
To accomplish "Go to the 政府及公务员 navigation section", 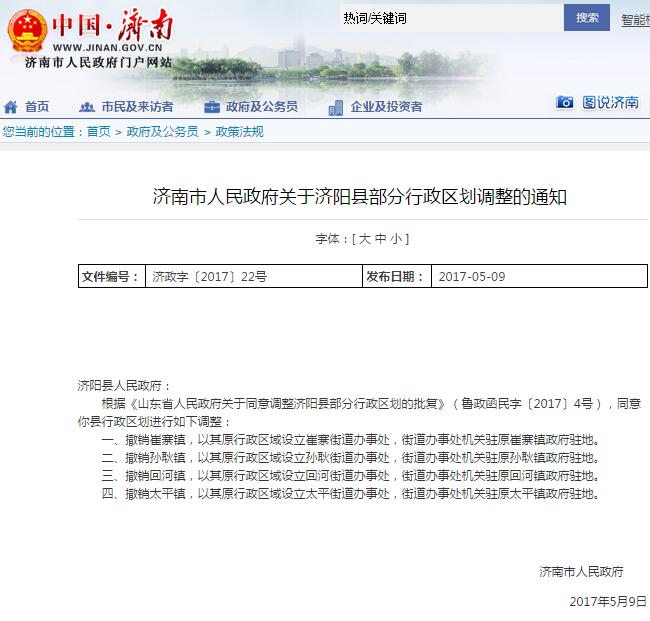I will (261, 107).
